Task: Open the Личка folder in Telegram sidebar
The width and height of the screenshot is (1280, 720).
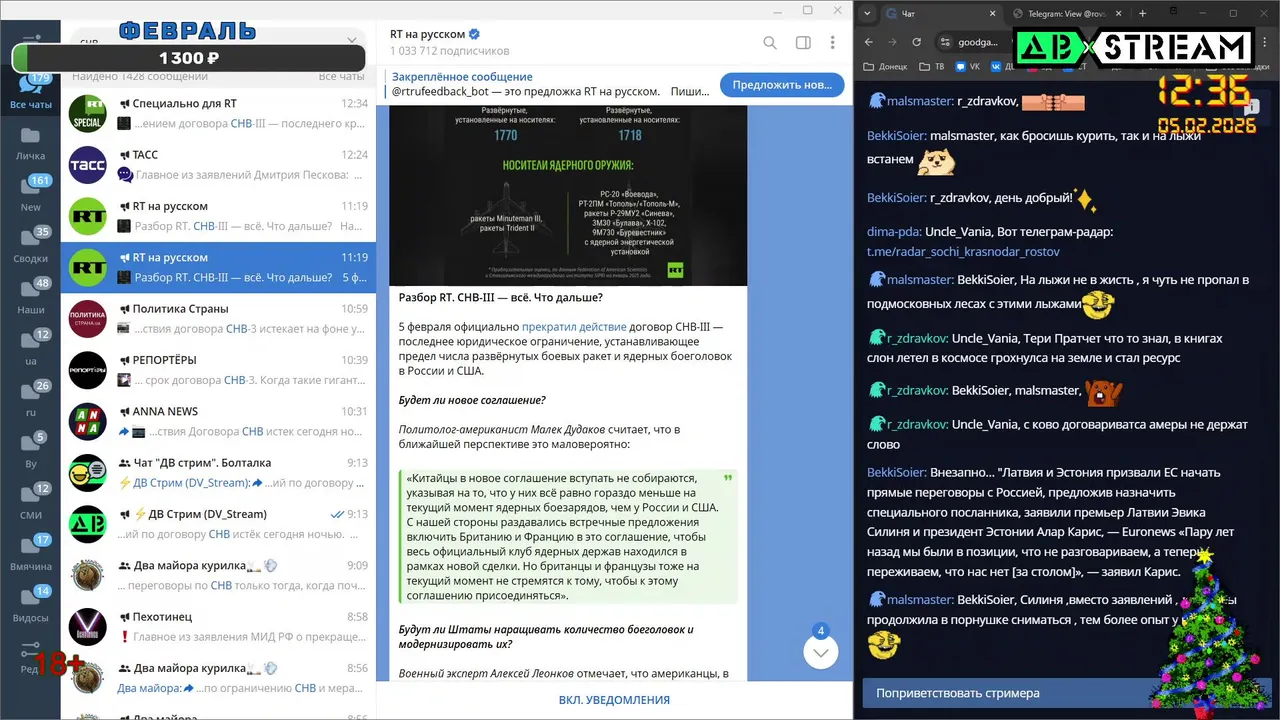Action: click(x=30, y=143)
